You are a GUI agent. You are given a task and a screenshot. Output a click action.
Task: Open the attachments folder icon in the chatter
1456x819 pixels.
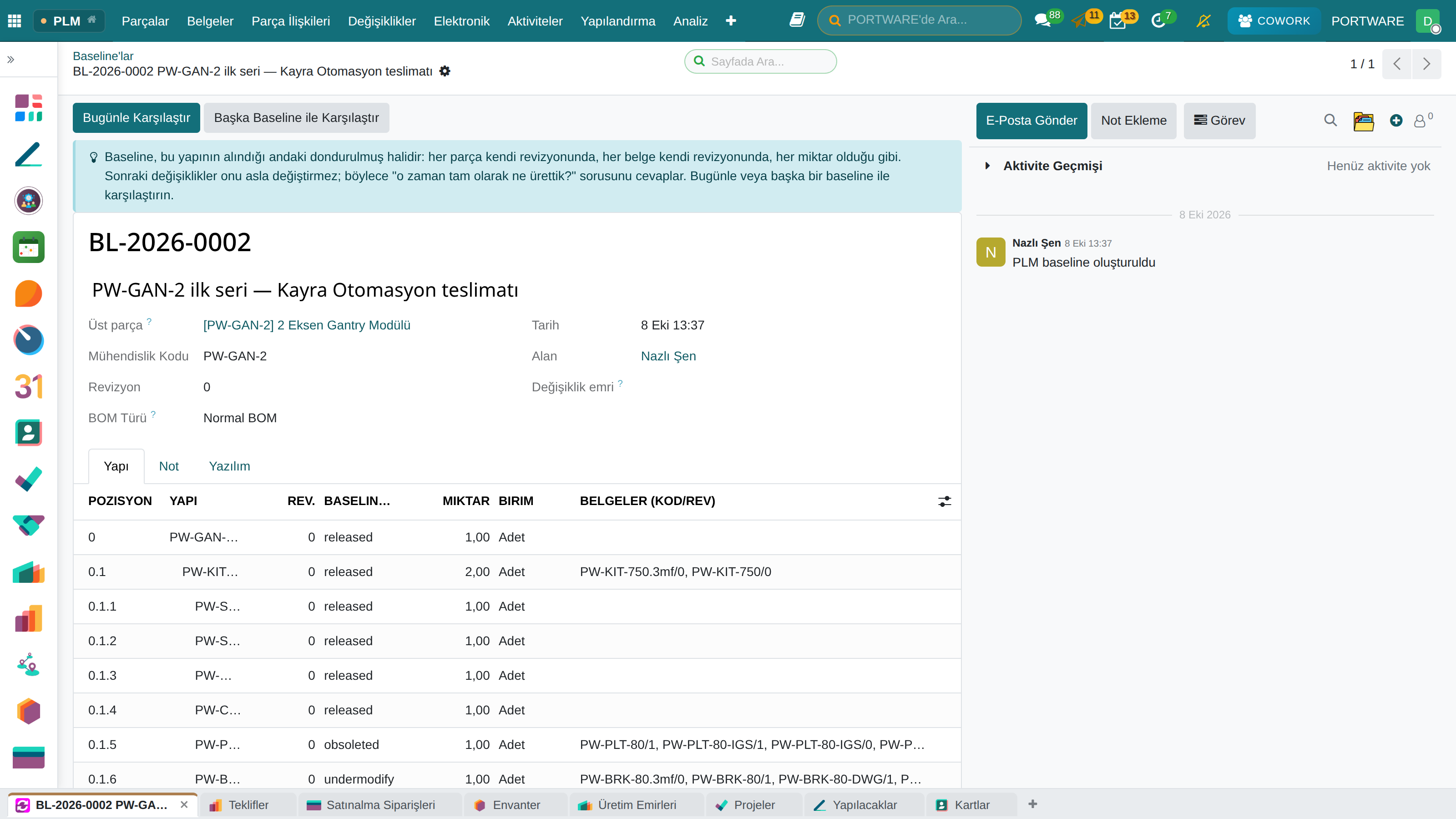tap(1363, 121)
